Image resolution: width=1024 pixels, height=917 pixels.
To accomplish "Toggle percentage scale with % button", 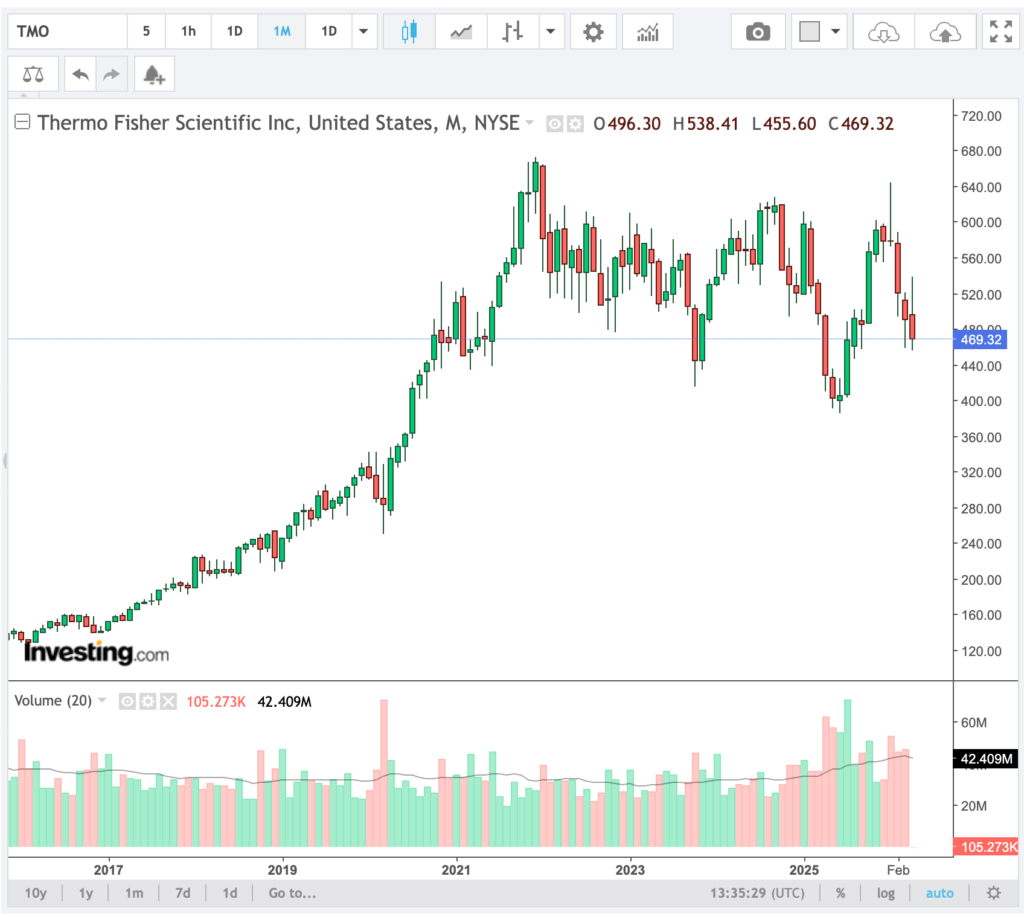I will pyautogui.click(x=841, y=893).
